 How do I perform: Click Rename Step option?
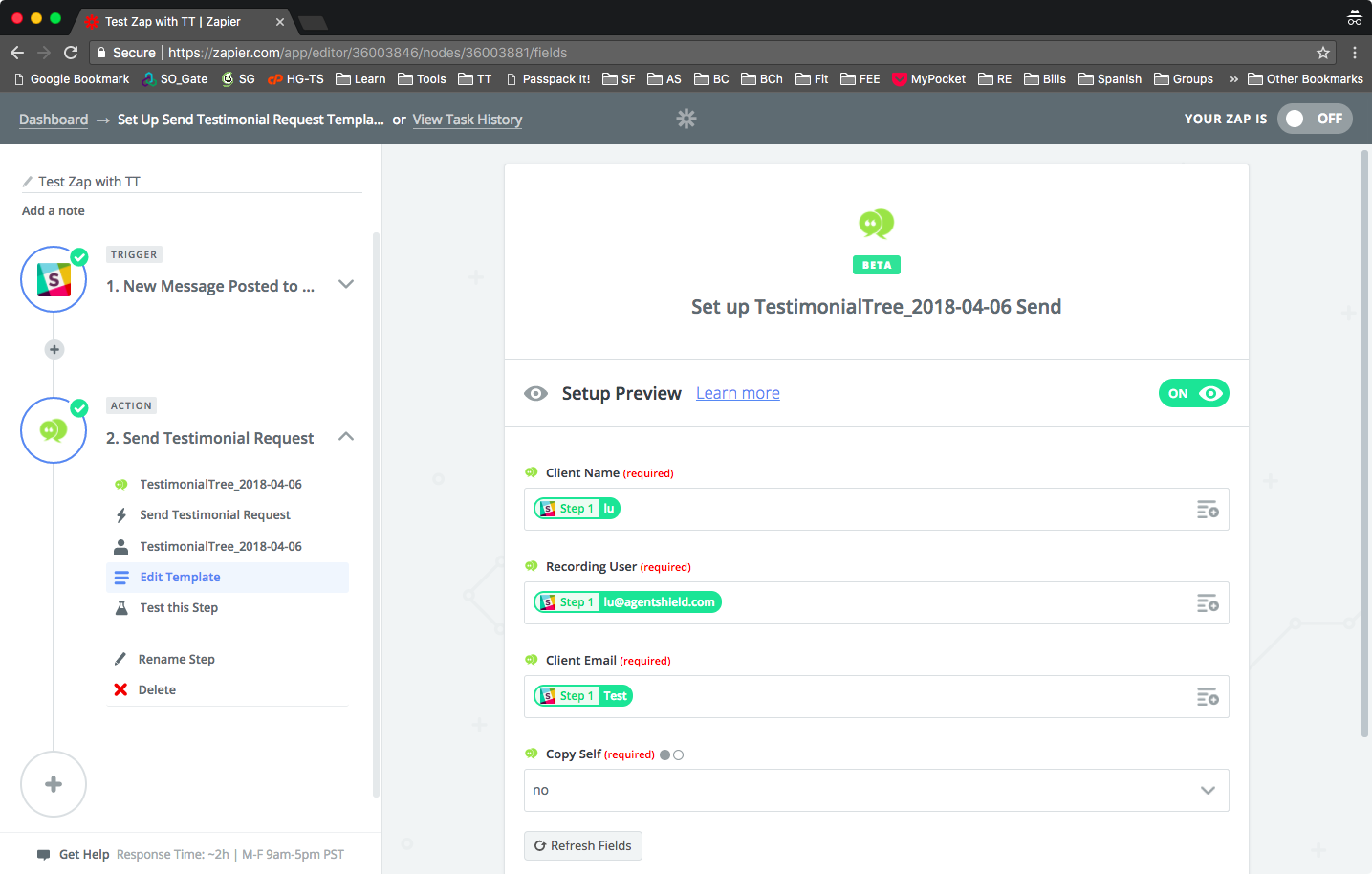tap(177, 660)
